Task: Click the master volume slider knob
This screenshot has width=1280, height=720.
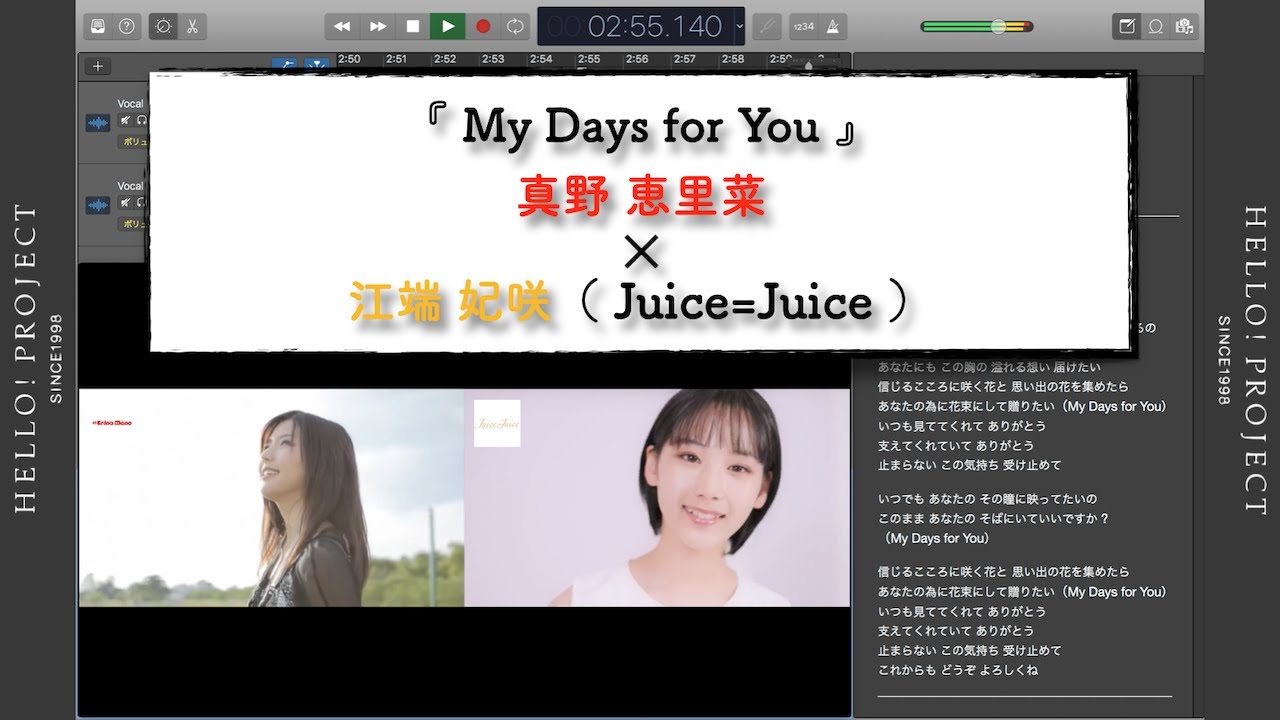Action: point(997,26)
